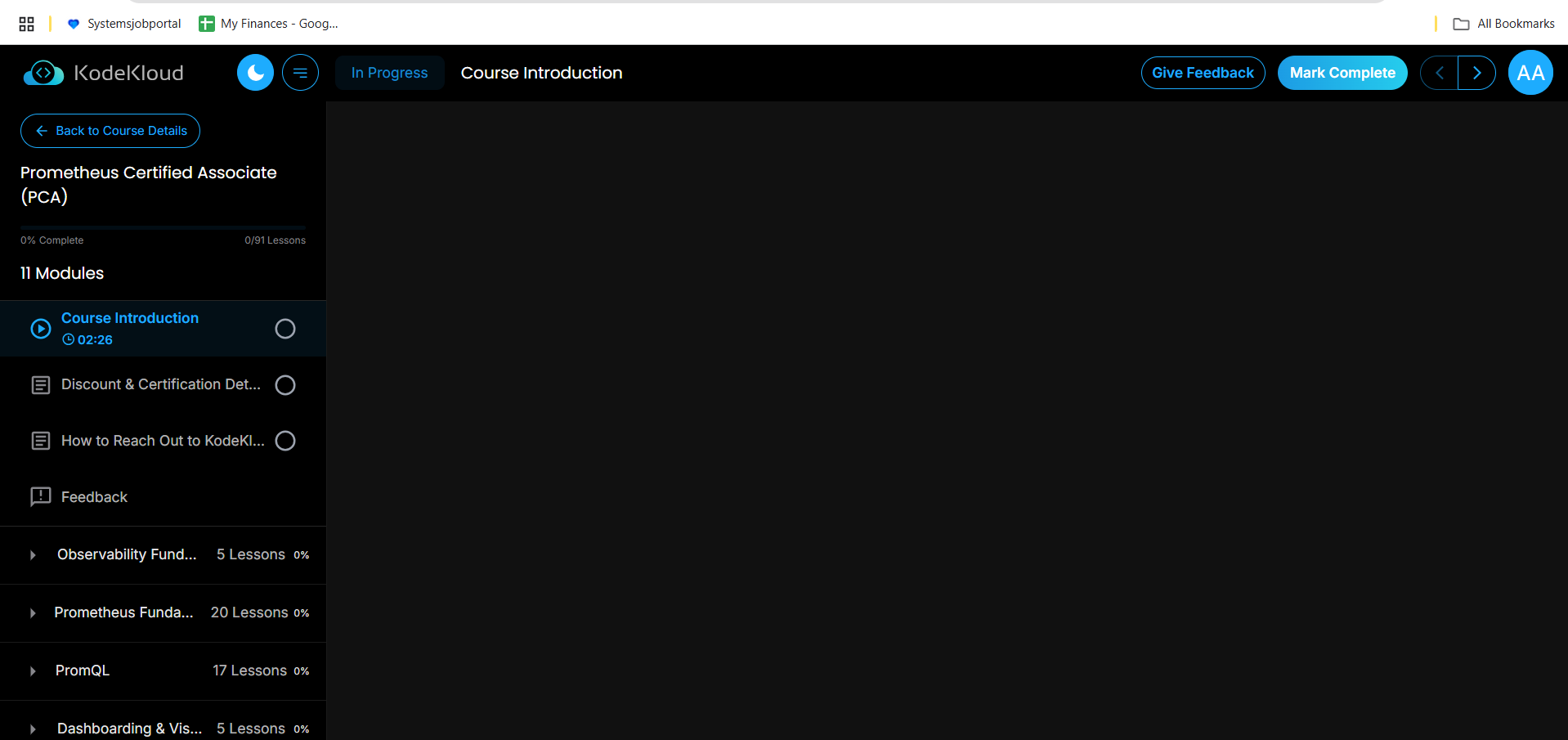1568x740 pixels.
Task: Click the KodeKloud logo
Action: pos(104,73)
